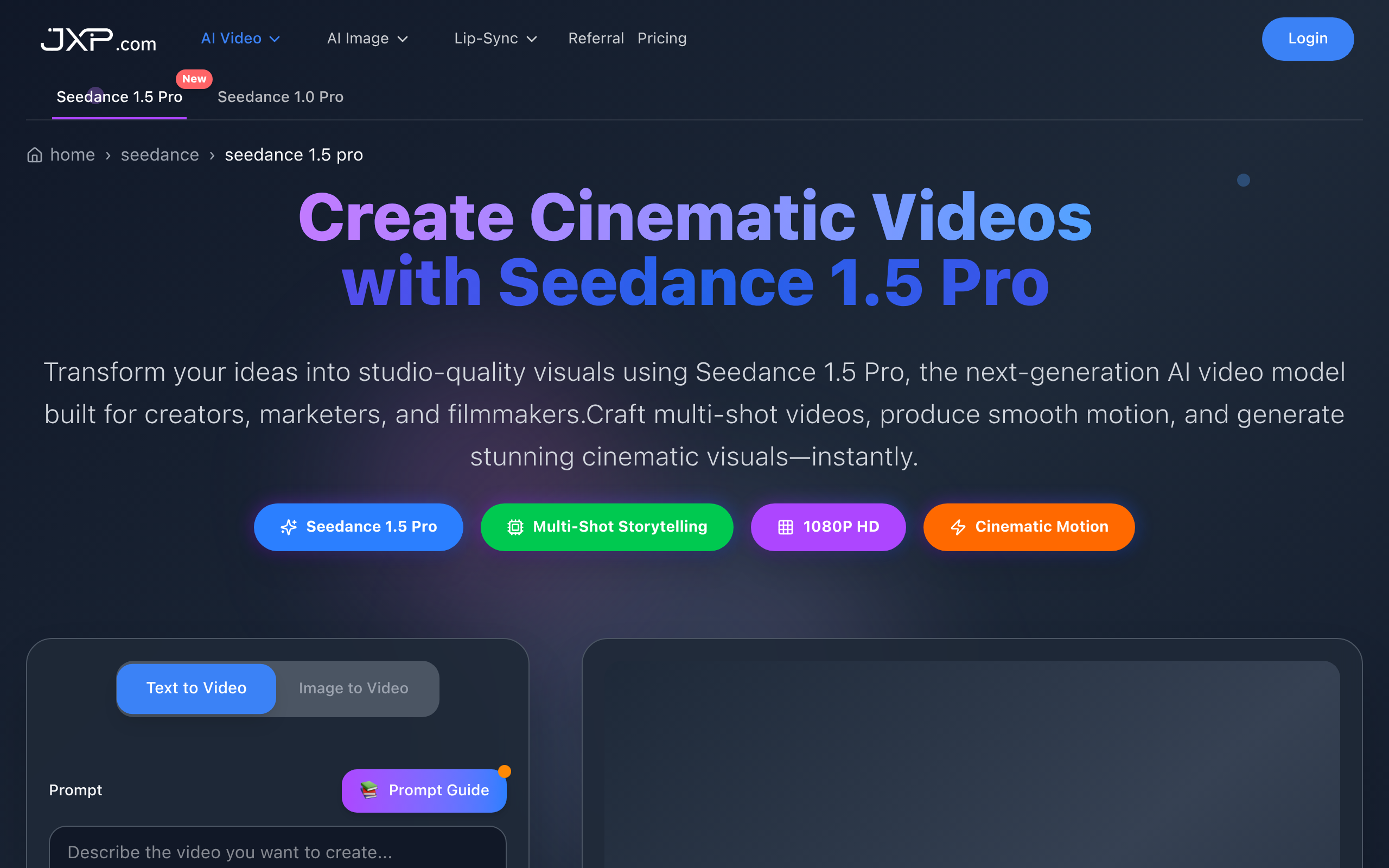Click the chip icon on Multi-Shot Storytelling badge
Image resolution: width=1389 pixels, height=868 pixels.
click(515, 527)
